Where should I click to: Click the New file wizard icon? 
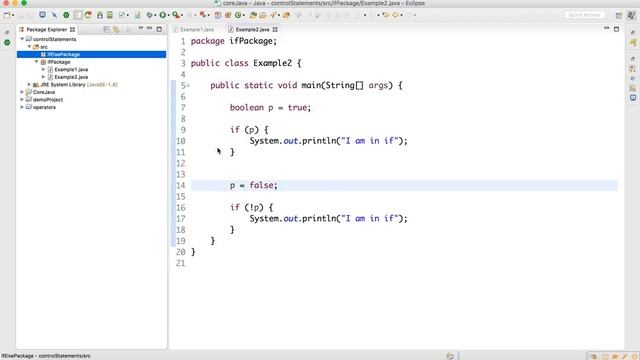7,15
